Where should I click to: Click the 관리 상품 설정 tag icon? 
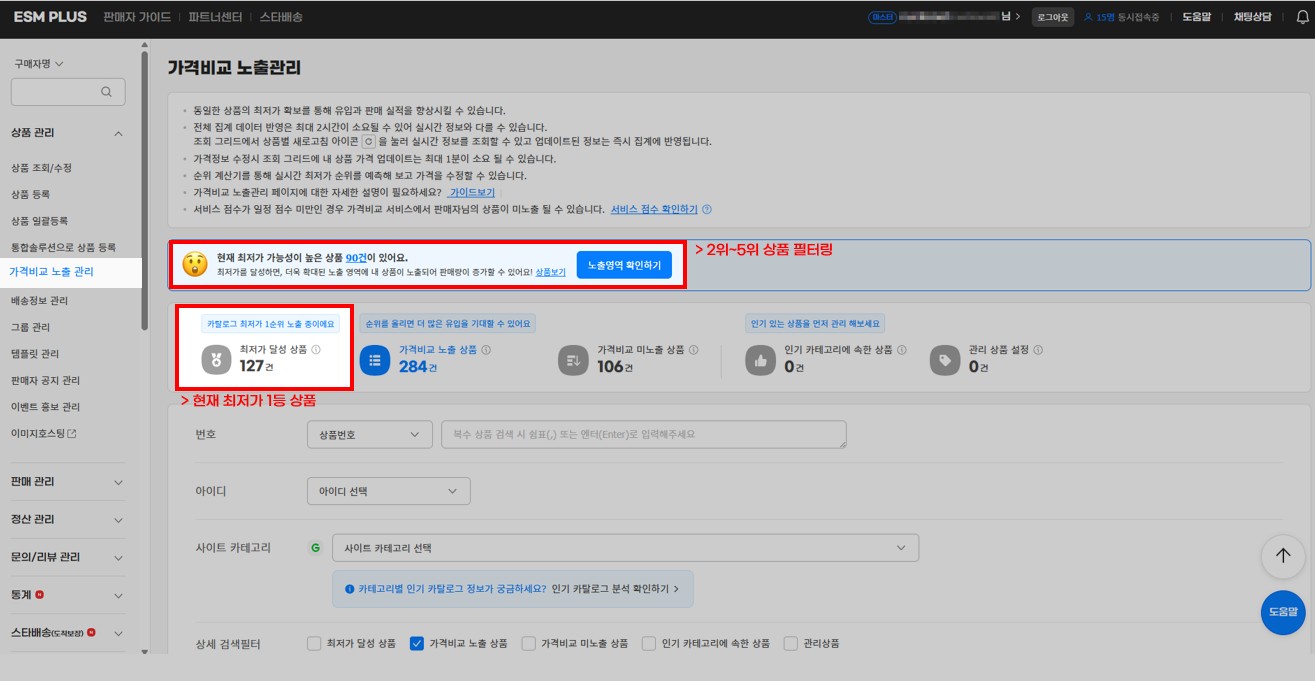click(x=945, y=360)
